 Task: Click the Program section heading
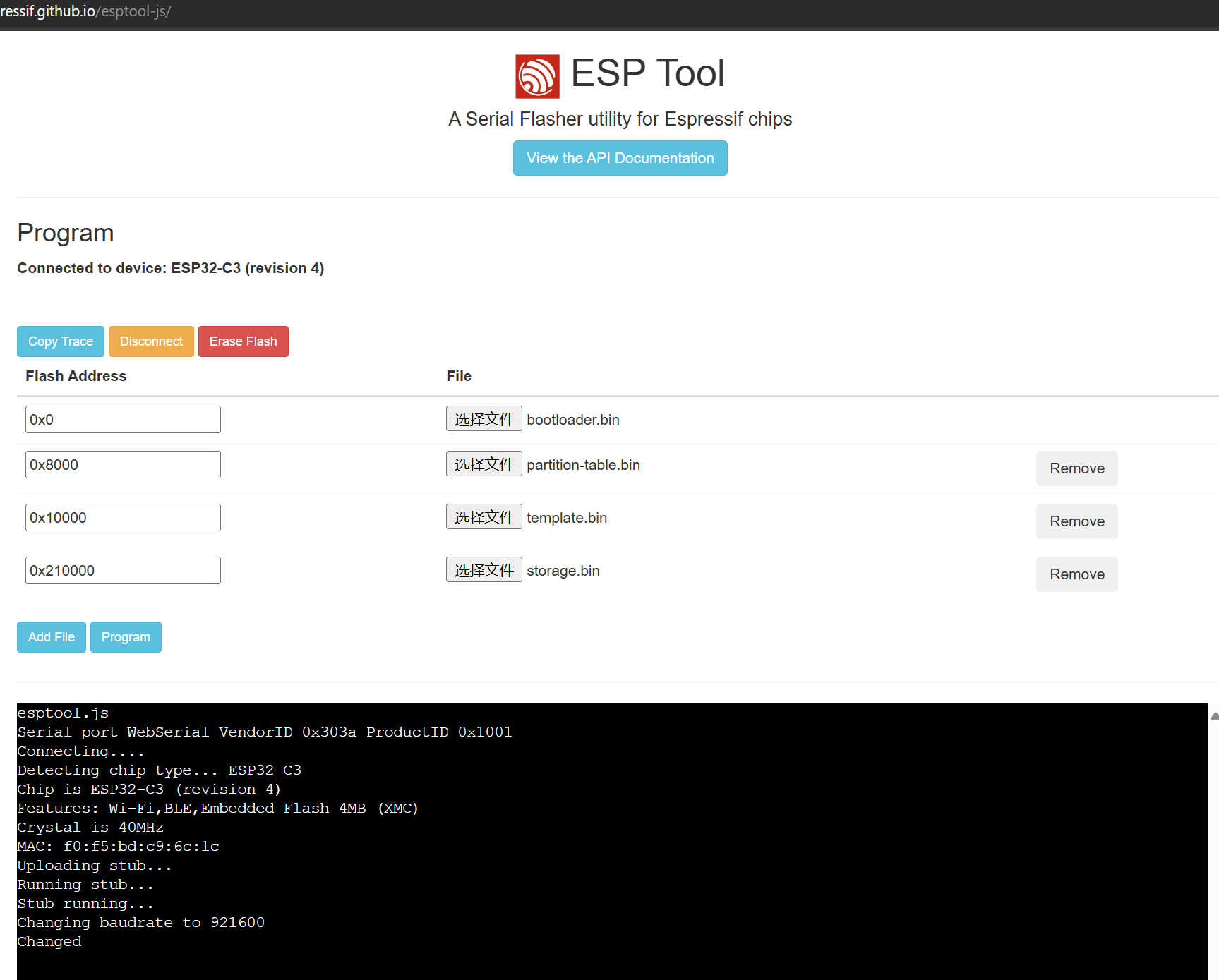(66, 233)
